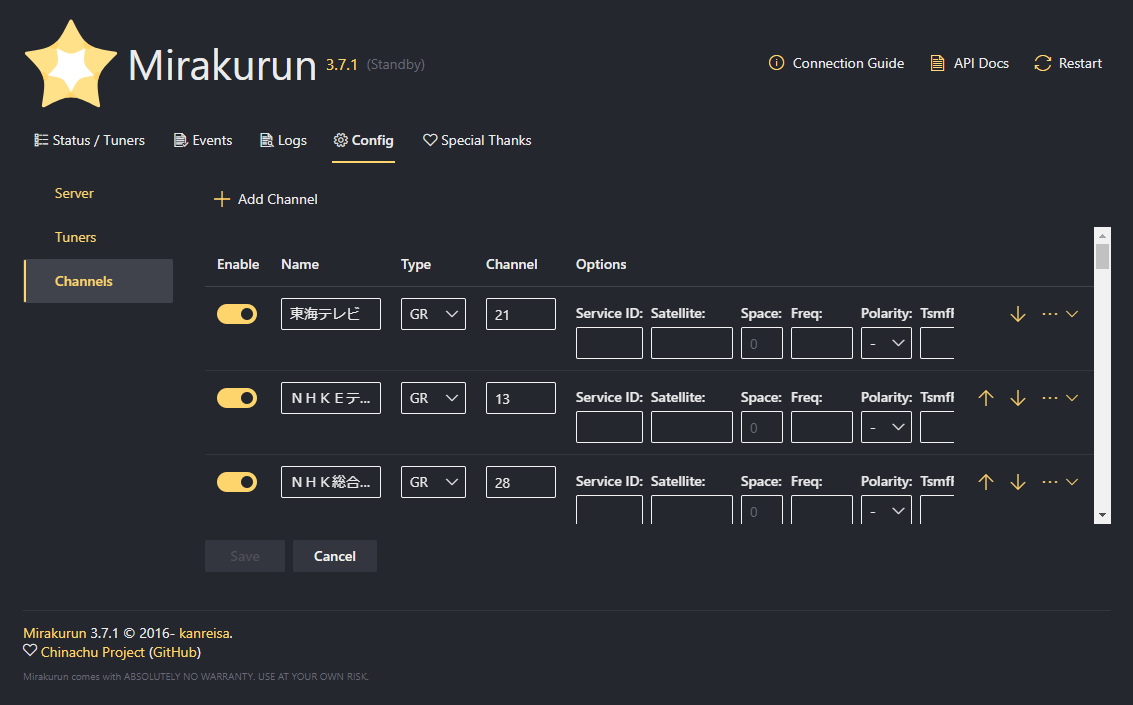Open the Polarity dropdown for channel 21
This screenshot has height=705, width=1133.
click(x=886, y=343)
